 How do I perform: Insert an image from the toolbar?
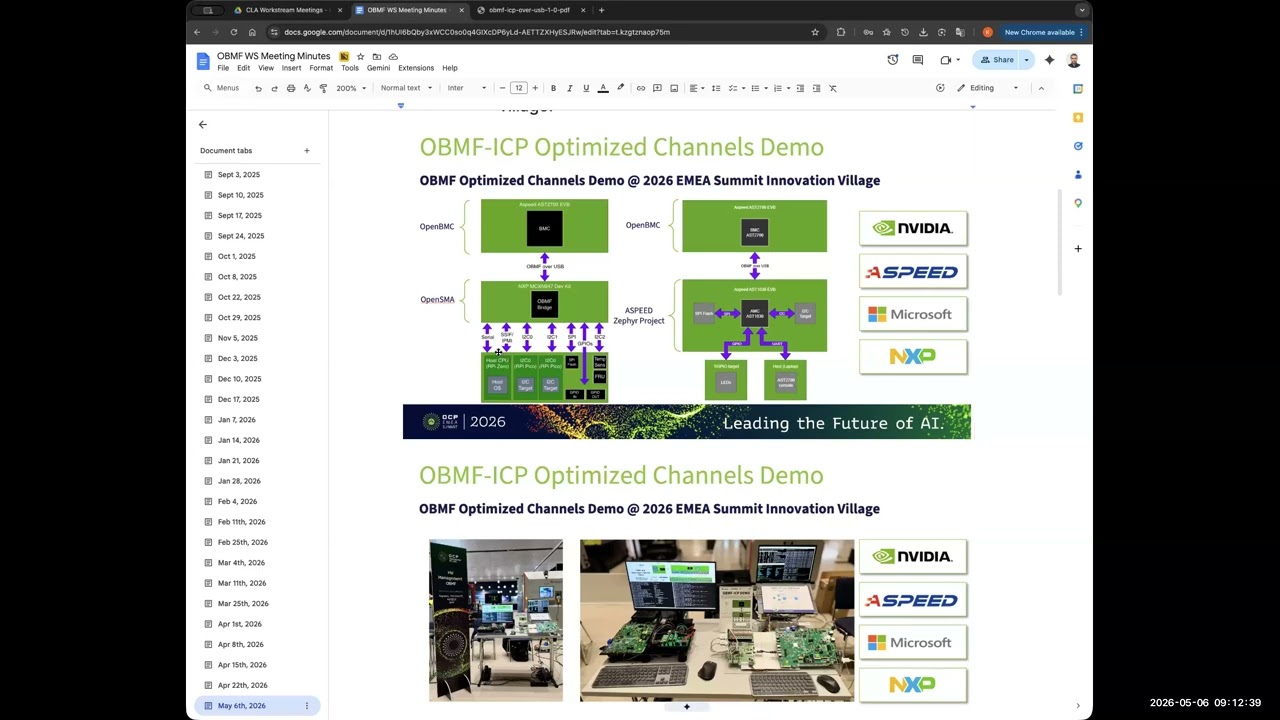click(x=674, y=88)
